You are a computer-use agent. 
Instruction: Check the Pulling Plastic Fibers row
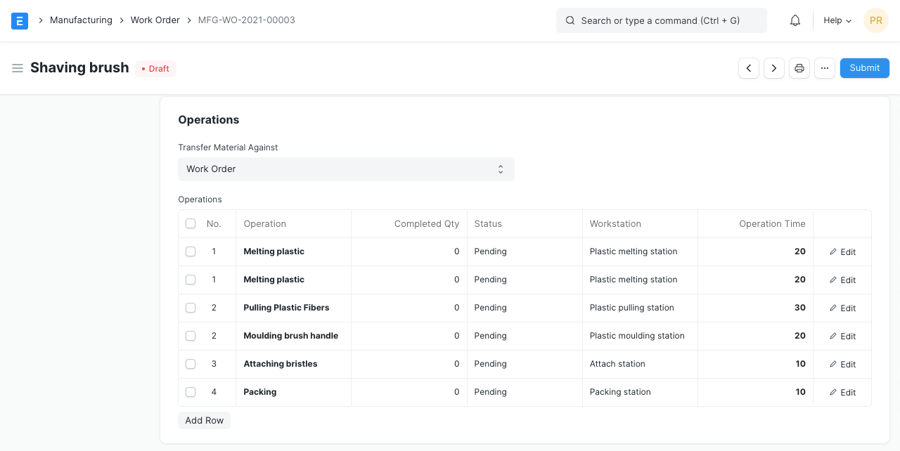(x=190, y=308)
